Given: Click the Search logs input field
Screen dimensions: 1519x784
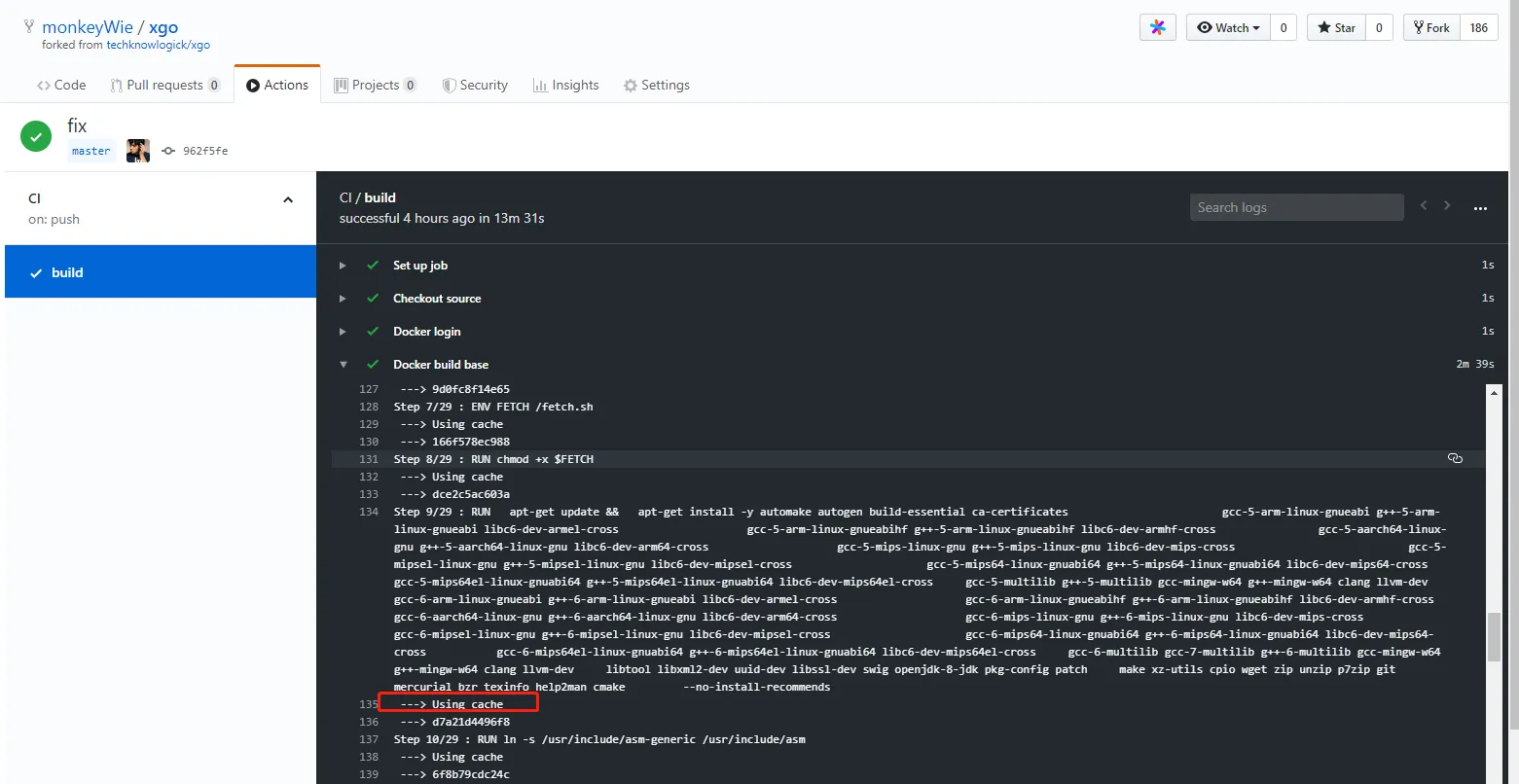Looking at the screenshot, I should coord(1296,207).
